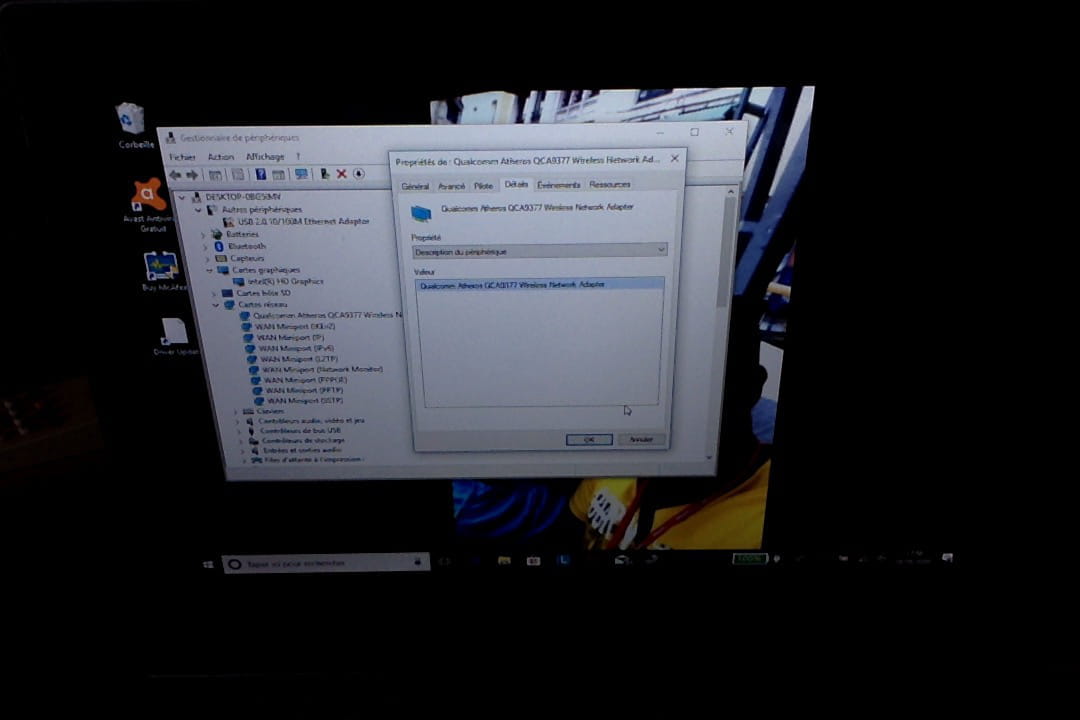Screen dimensions: 1080x720
Task: Expand Contrôleurs de bus USB category
Action: point(240,431)
